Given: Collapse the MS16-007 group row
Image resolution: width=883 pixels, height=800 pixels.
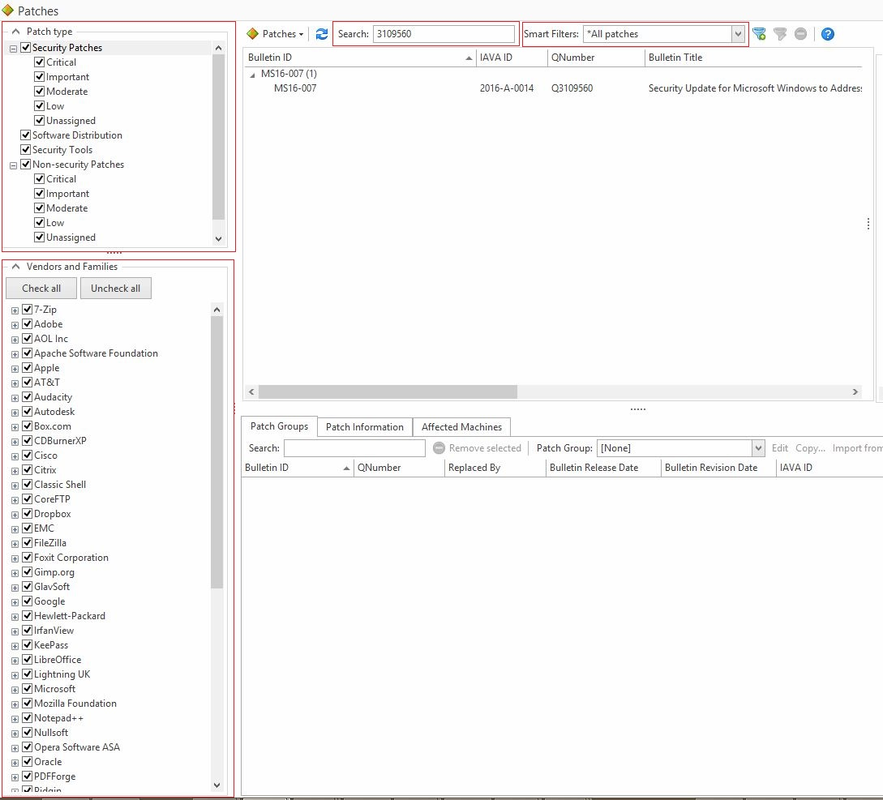Looking at the screenshot, I should point(252,74).
